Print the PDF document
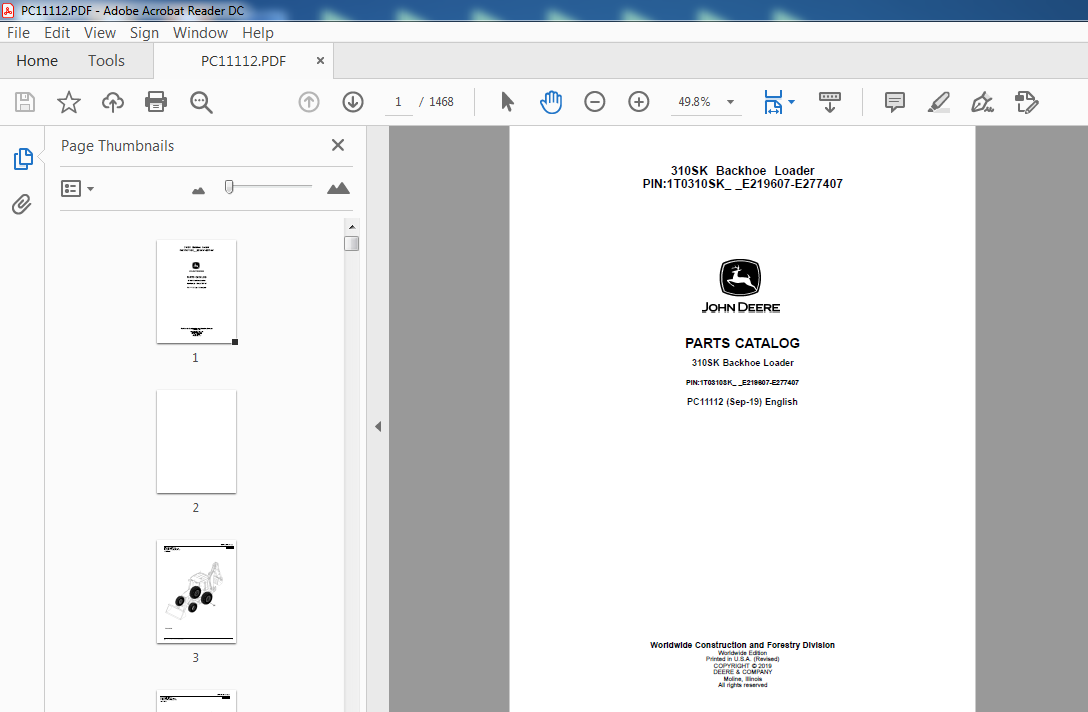1088x712 pixels. [155, 102]
